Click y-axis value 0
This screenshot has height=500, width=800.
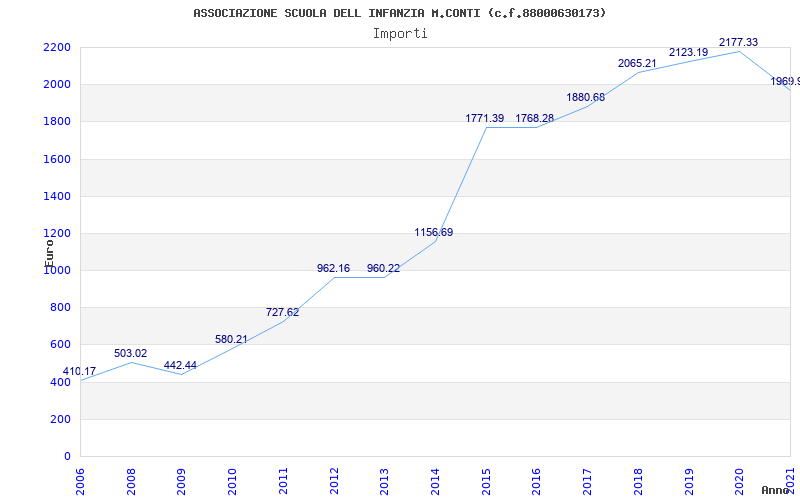[67, 457]
